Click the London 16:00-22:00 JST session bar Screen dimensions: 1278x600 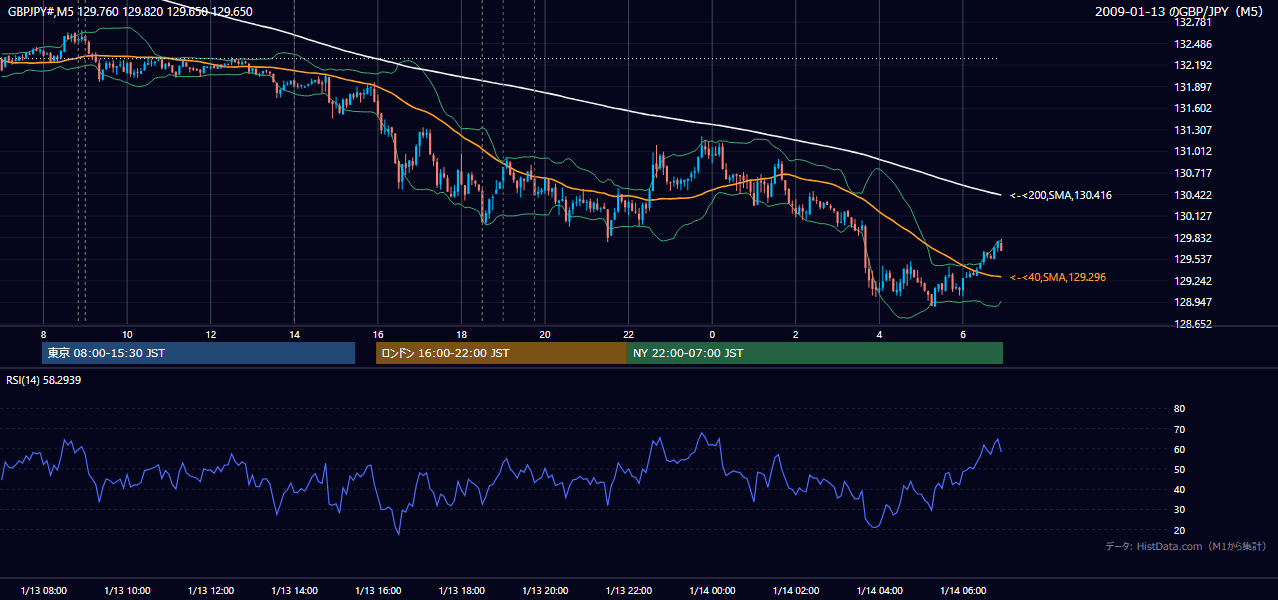pyautogui.click(x=501, y=353)
